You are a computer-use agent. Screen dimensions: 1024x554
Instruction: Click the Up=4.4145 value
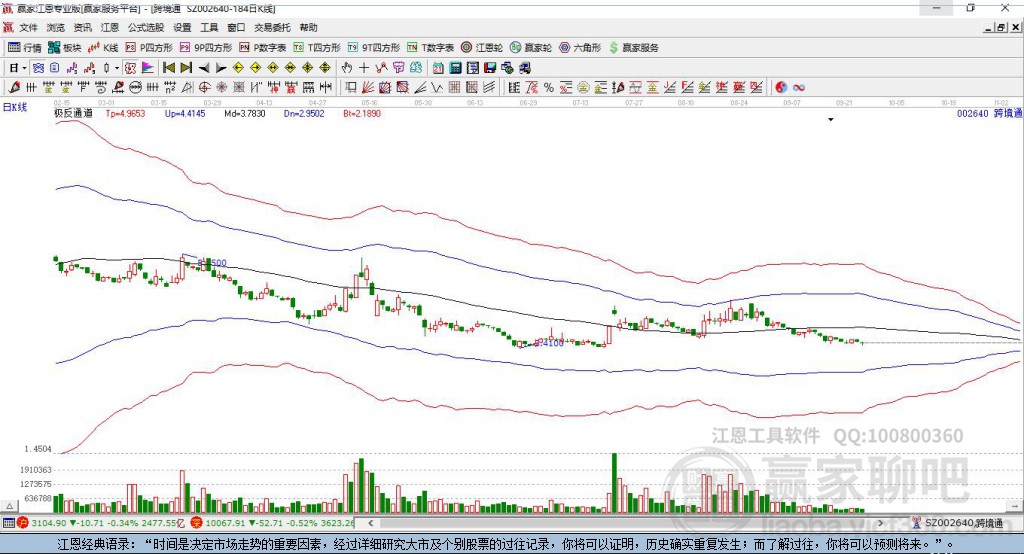tap(185, 114)
